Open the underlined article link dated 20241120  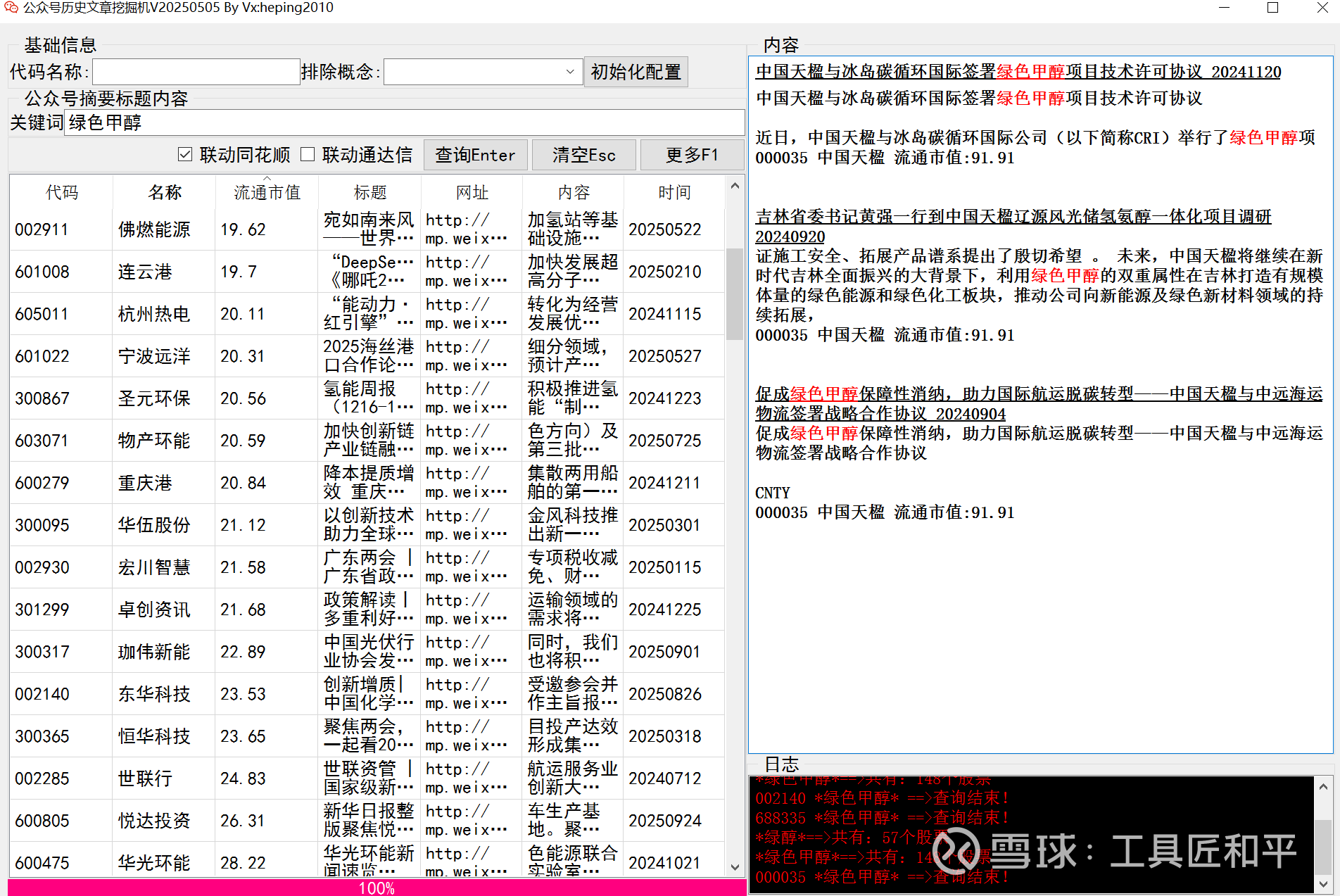pyautogui.click(x=1018, y=72)
